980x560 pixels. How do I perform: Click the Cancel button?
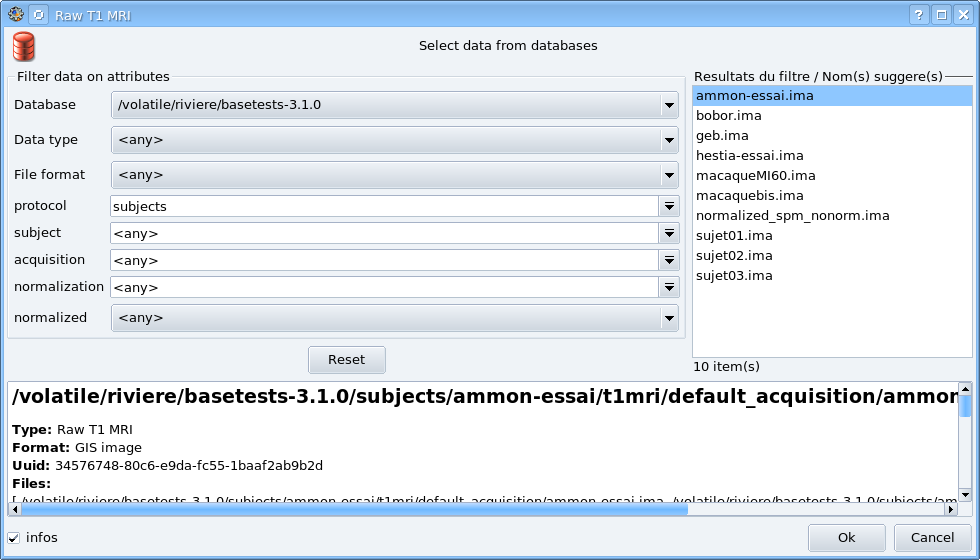(x=932, y=538)
